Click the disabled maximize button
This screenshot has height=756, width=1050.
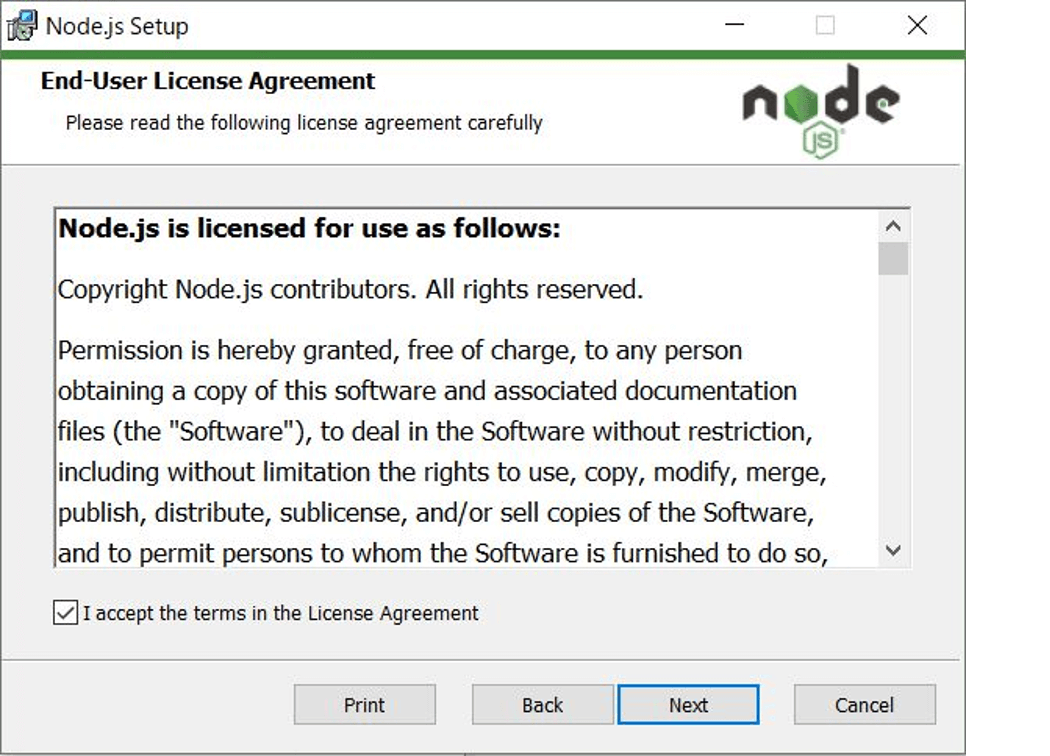click(x=825, y=25)
